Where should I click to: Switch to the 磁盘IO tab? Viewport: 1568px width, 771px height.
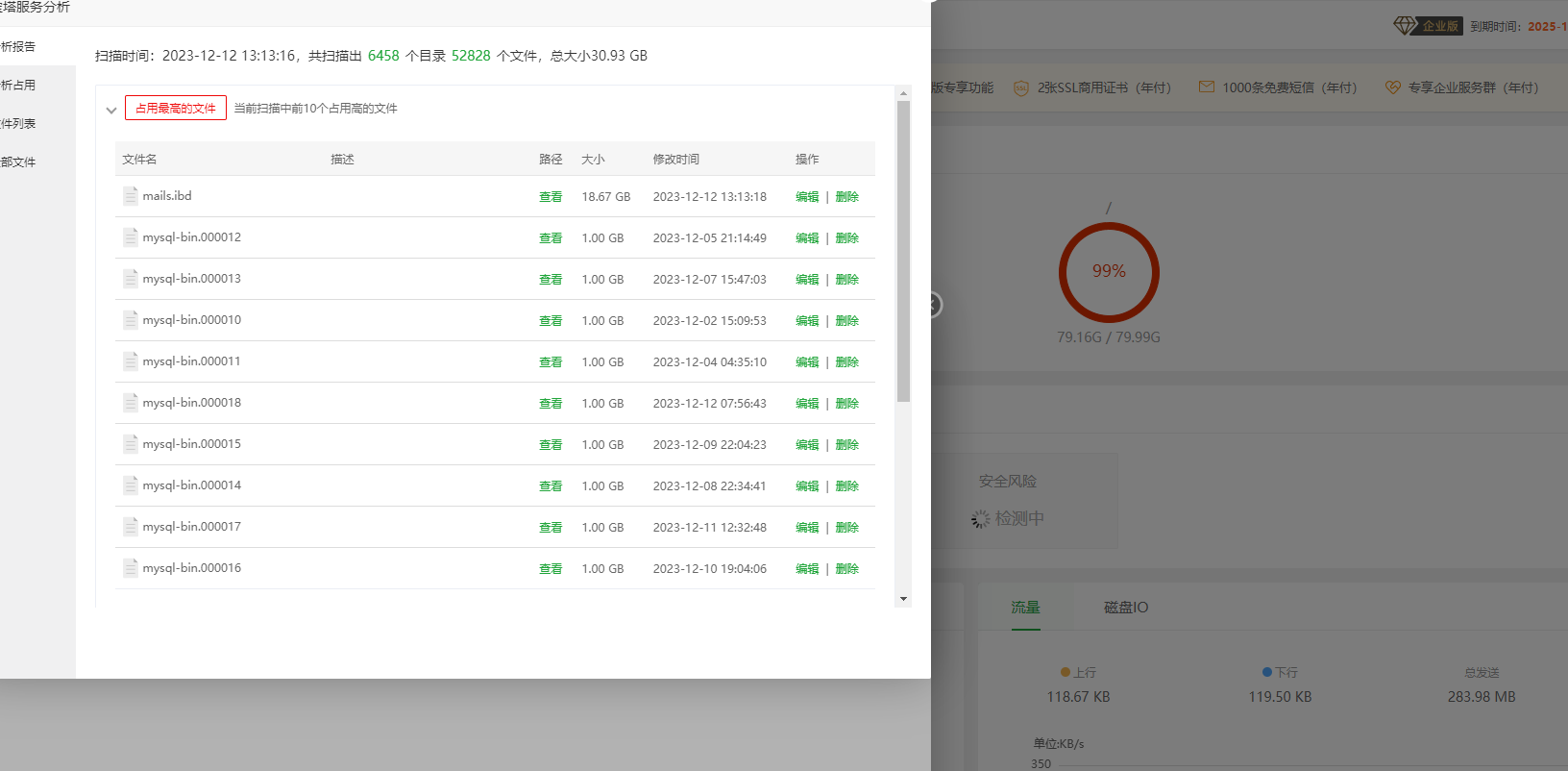click(x=1125, y=608)
